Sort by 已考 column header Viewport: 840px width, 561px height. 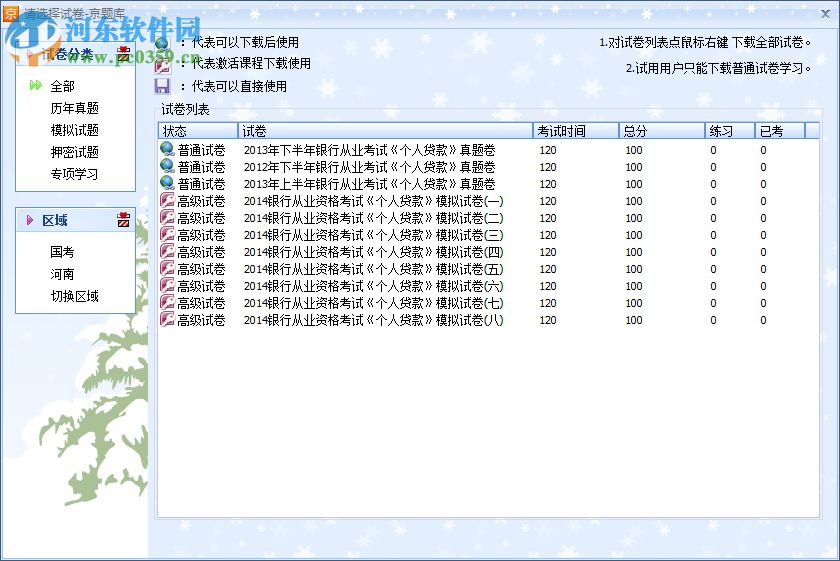780,131
